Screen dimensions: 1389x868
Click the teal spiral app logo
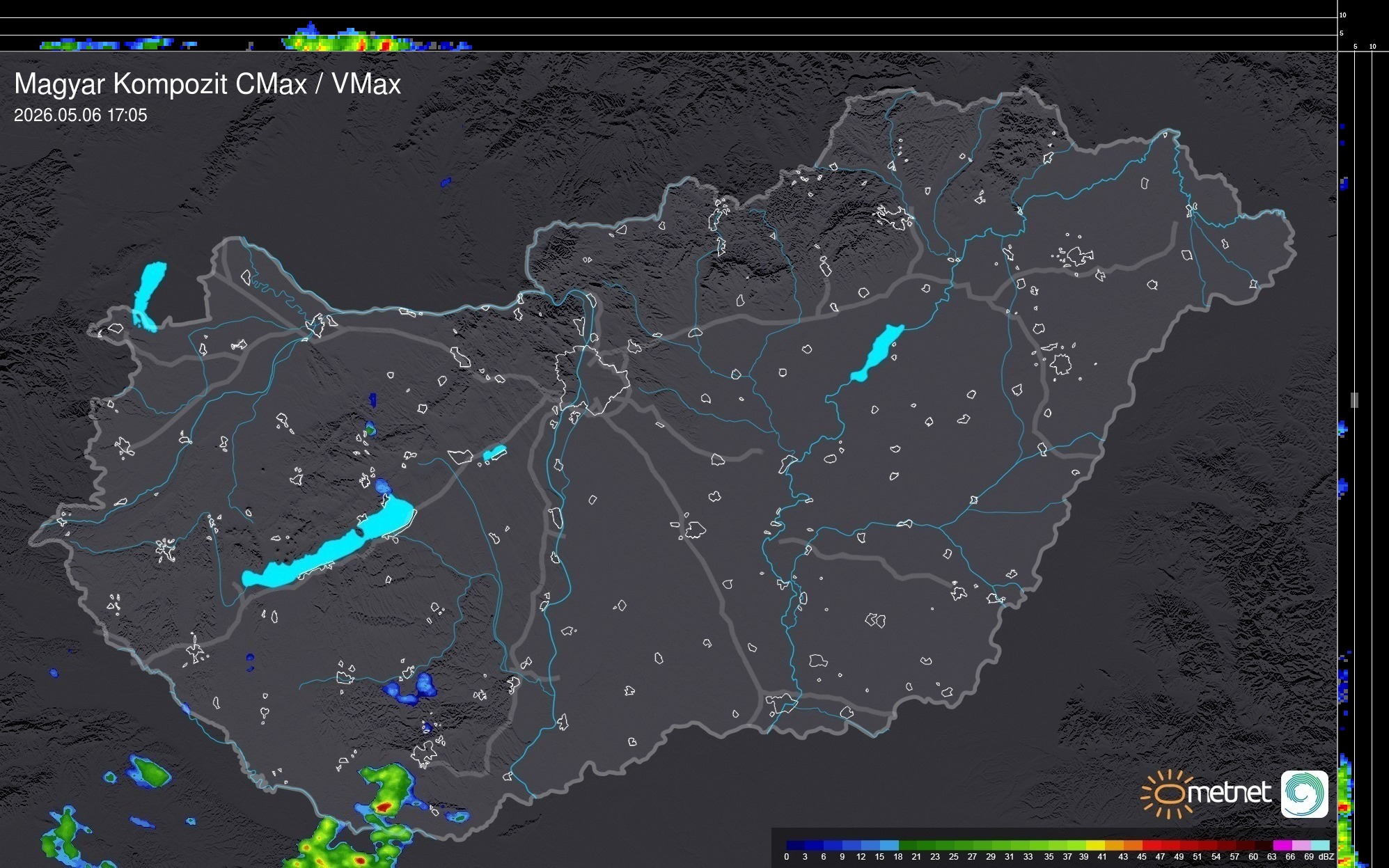[1305, 794]
